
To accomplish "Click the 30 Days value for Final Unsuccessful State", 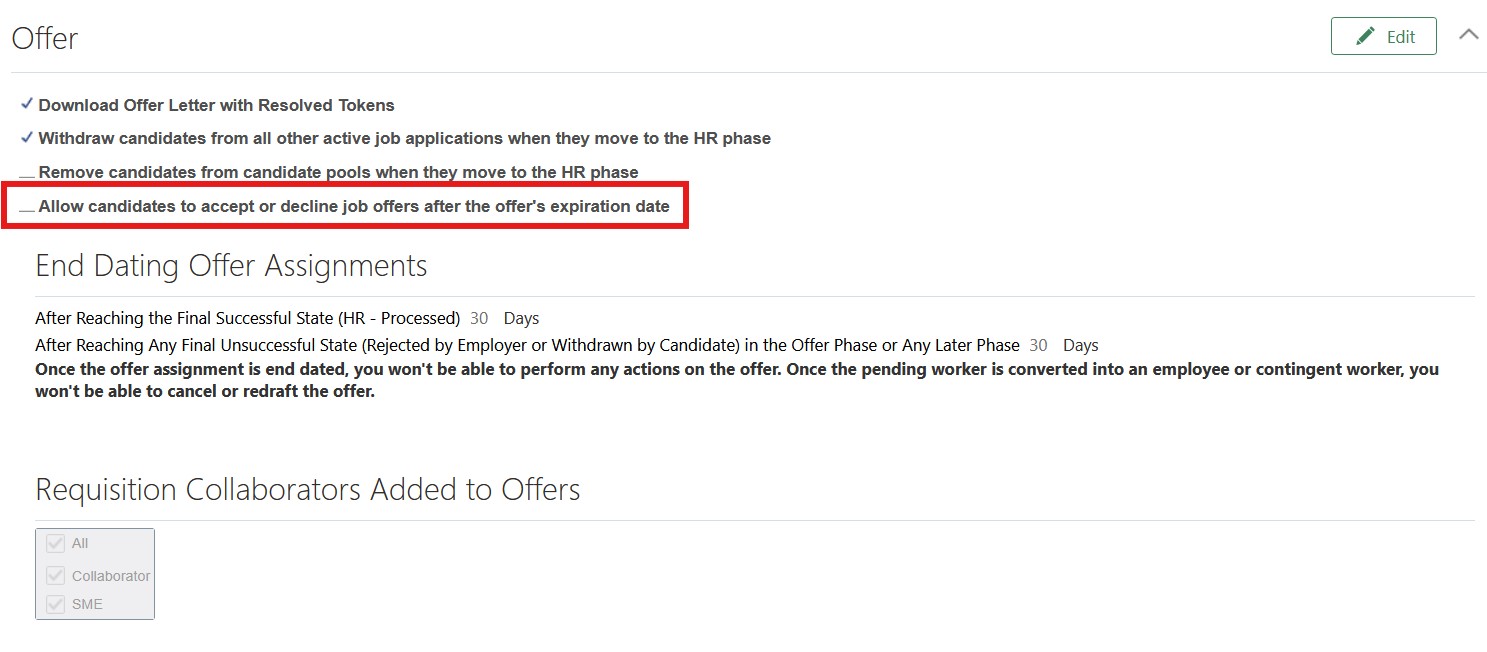I will pyautogui.click(x=1064, y=345).
